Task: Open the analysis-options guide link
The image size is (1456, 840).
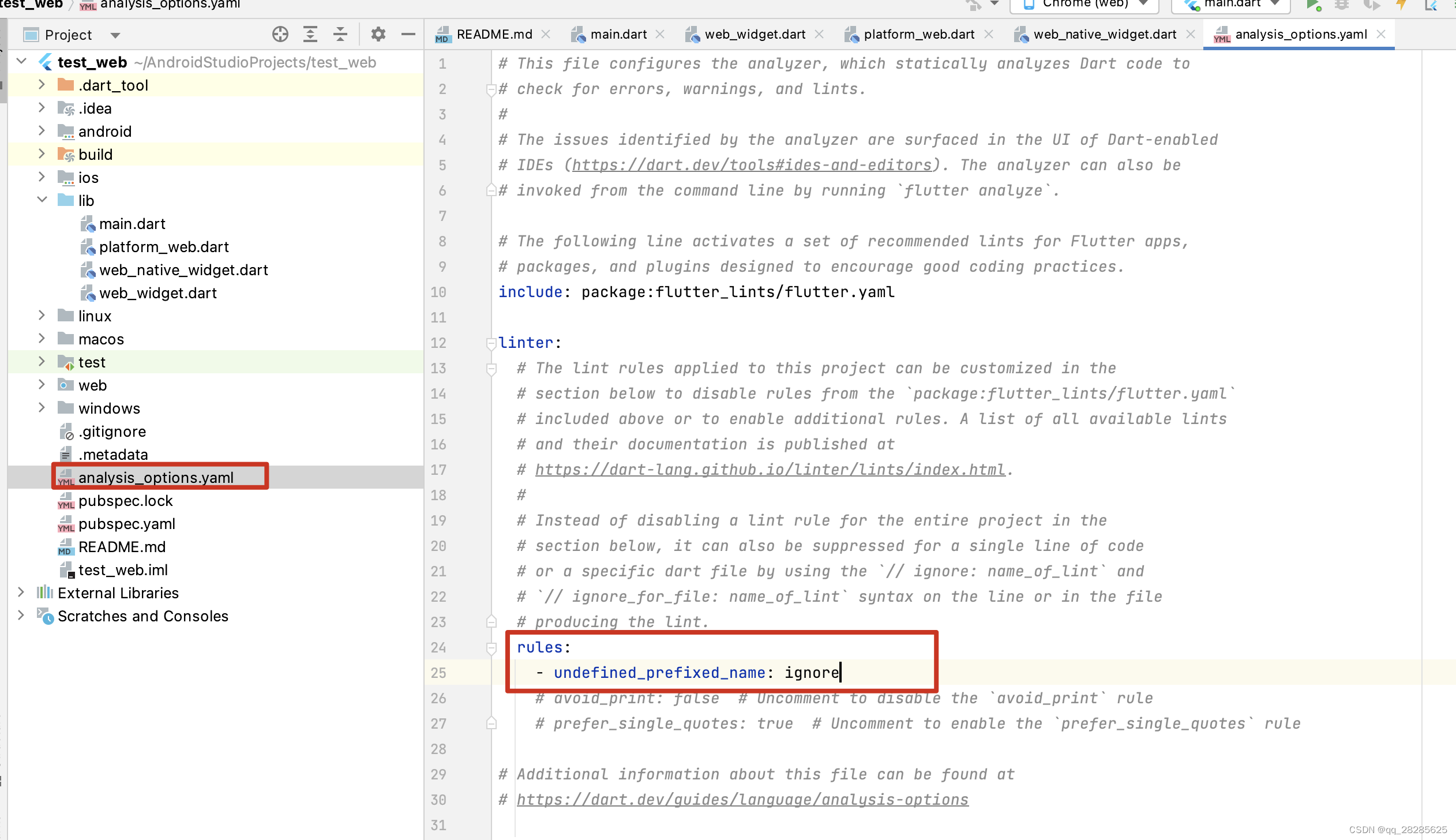Action: point(742,800)
